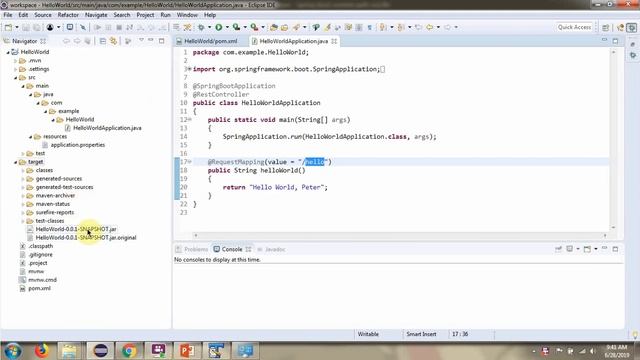
Task: Open the Refactor menu
Action: [x=68, y=15]
